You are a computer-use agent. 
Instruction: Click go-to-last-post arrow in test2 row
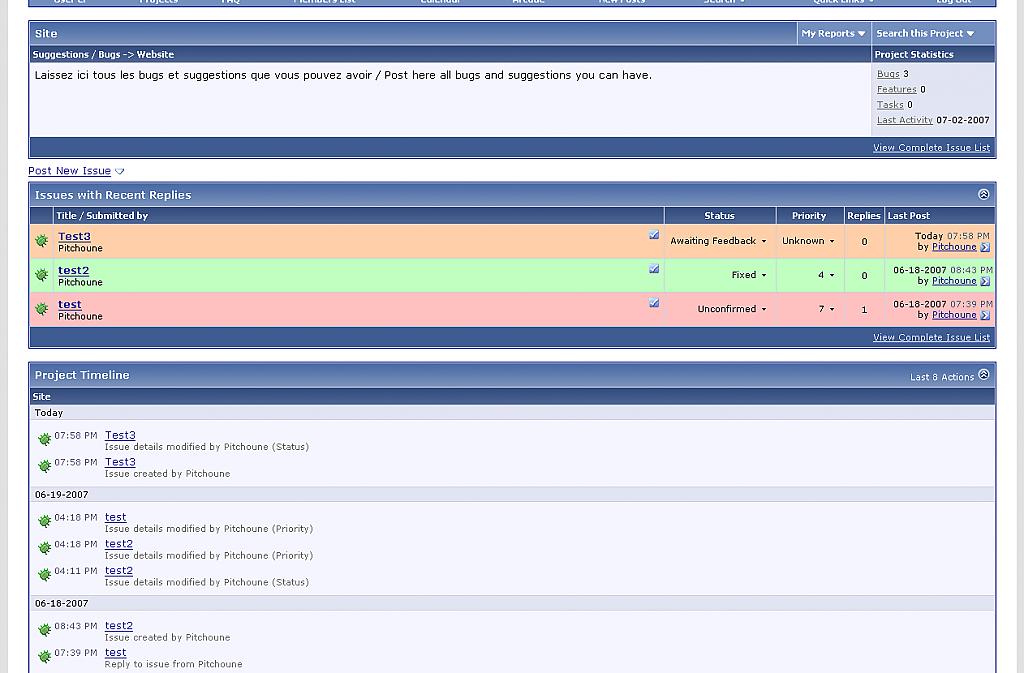[x=985, y=281]
